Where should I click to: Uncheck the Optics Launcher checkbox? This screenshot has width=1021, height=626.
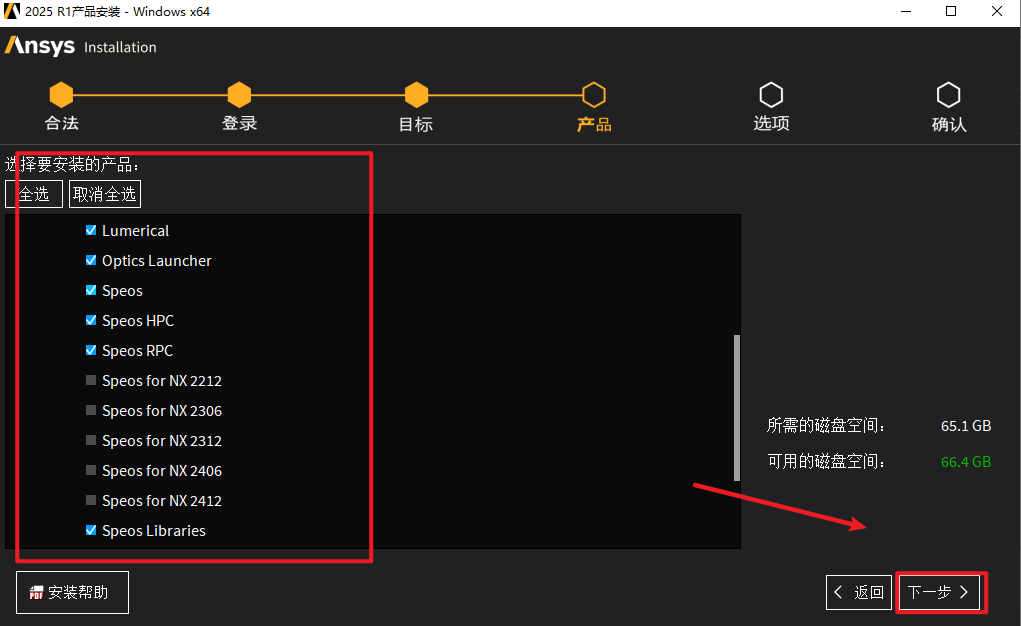point(91,260)
